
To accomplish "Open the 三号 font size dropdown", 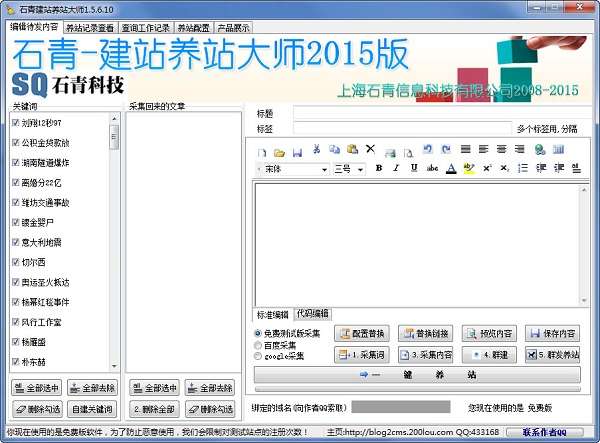I will tap(363, 169).
